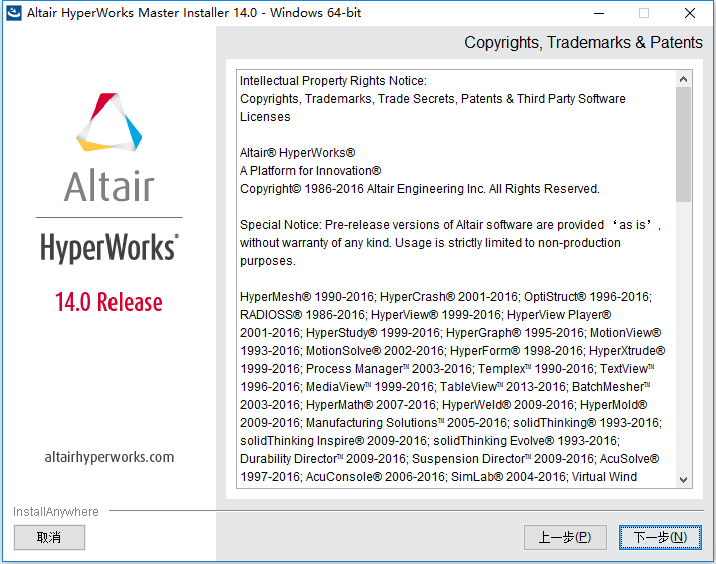Image resolution: width=716 pixels, height=564 pixels.
Task: Click 'solidThinking Inspire® 2009-2016' text
Action: tap(334, 441)
